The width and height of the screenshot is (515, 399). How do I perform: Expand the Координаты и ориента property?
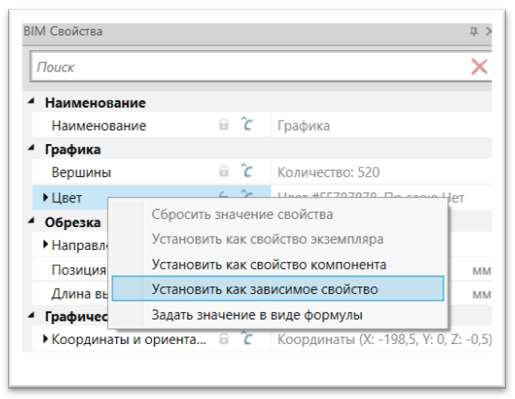click(x=46, y=339)
